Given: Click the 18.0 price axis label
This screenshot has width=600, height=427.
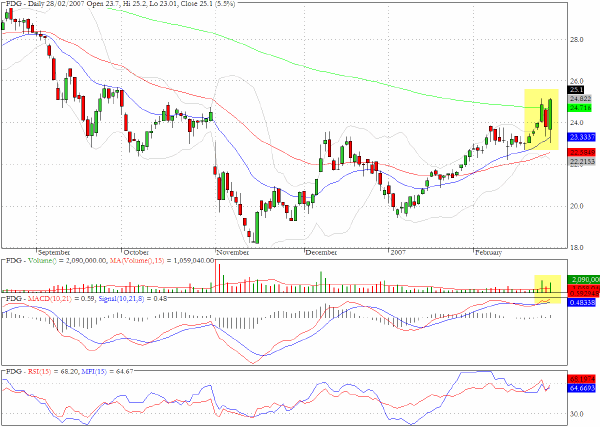Looking at the screenshot, I should (576, 248).
